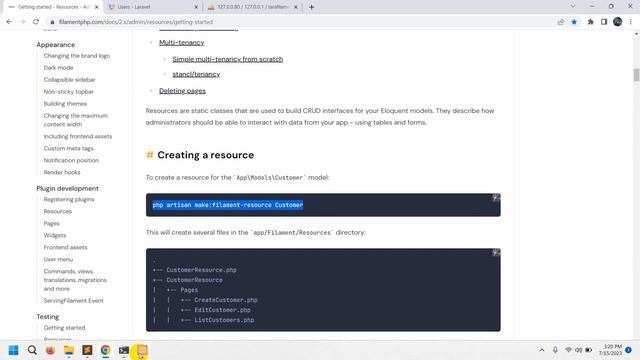Open Google Chrome from taskbar
The image size is (640, 360).
point(106,350)
